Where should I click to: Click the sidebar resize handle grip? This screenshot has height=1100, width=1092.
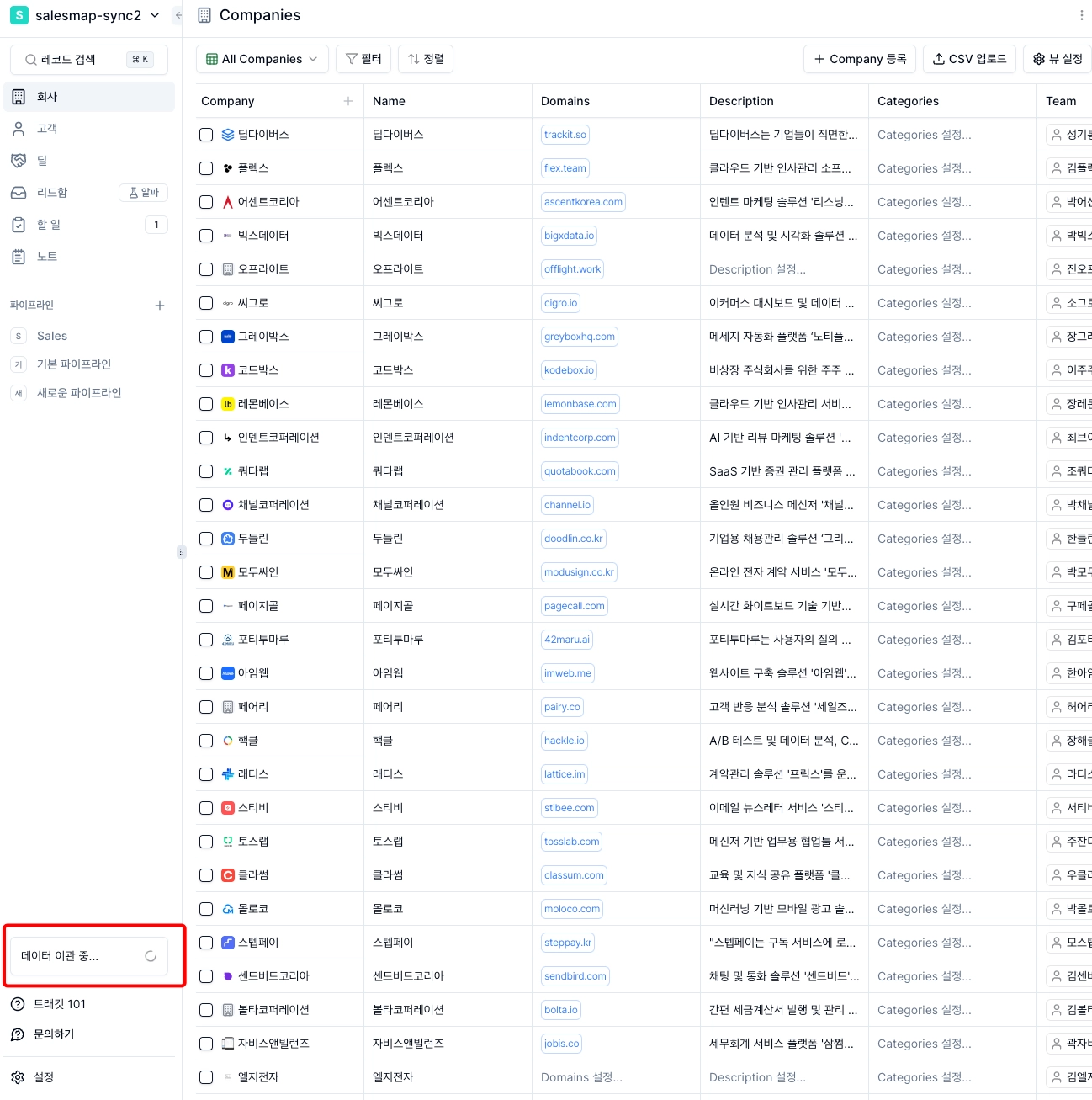pyautogui.click(x=181, y=552)
